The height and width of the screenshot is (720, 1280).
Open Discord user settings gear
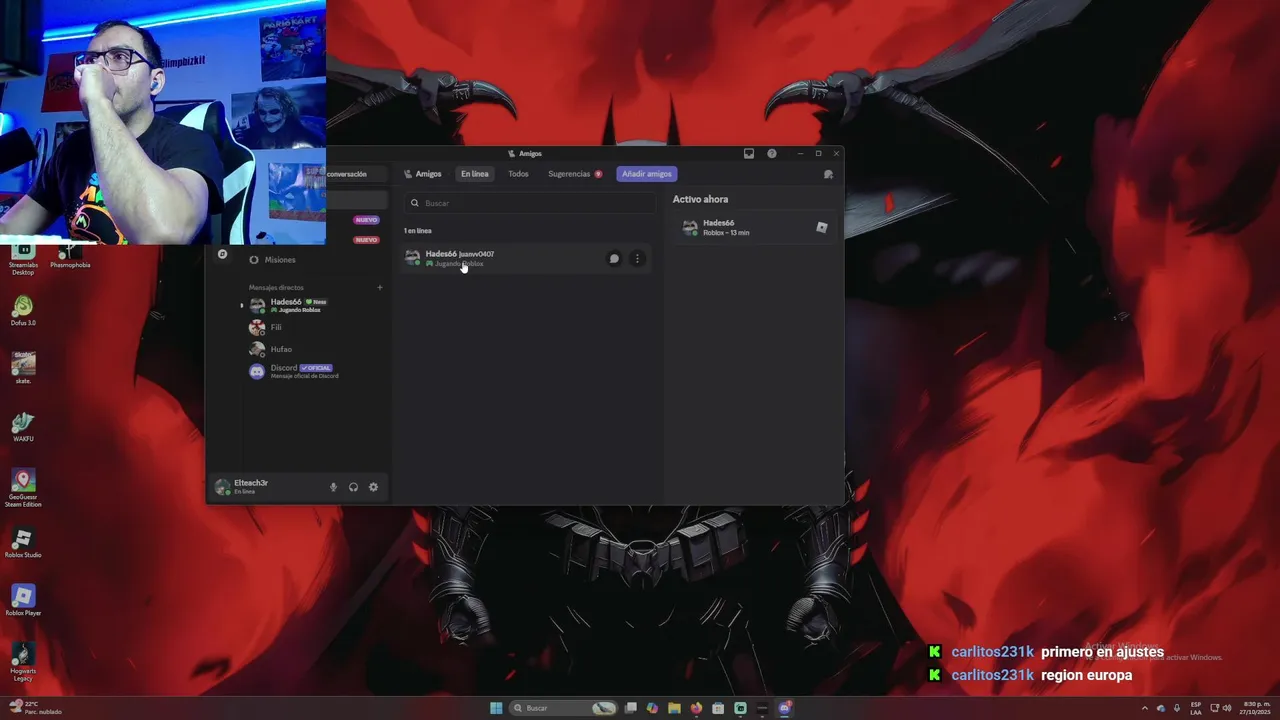[373, 487]
